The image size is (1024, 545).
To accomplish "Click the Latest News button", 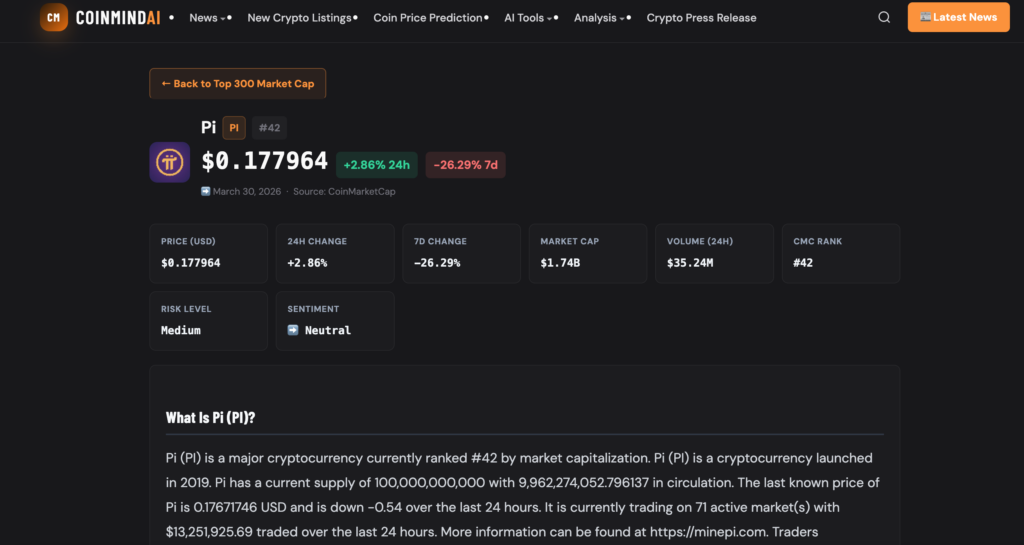I will (958, 18).
